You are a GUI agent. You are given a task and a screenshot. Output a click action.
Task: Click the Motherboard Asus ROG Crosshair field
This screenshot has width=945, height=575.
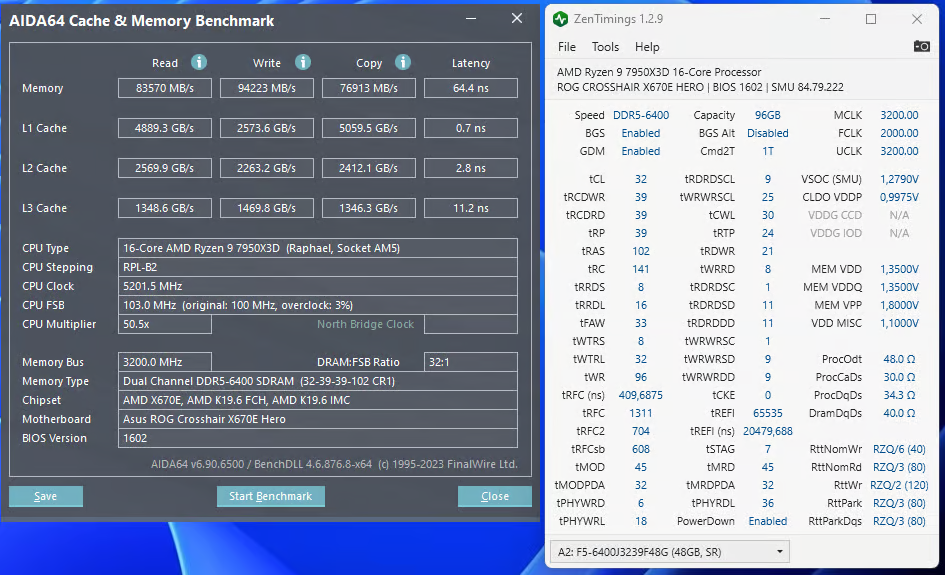pos(318,419)
